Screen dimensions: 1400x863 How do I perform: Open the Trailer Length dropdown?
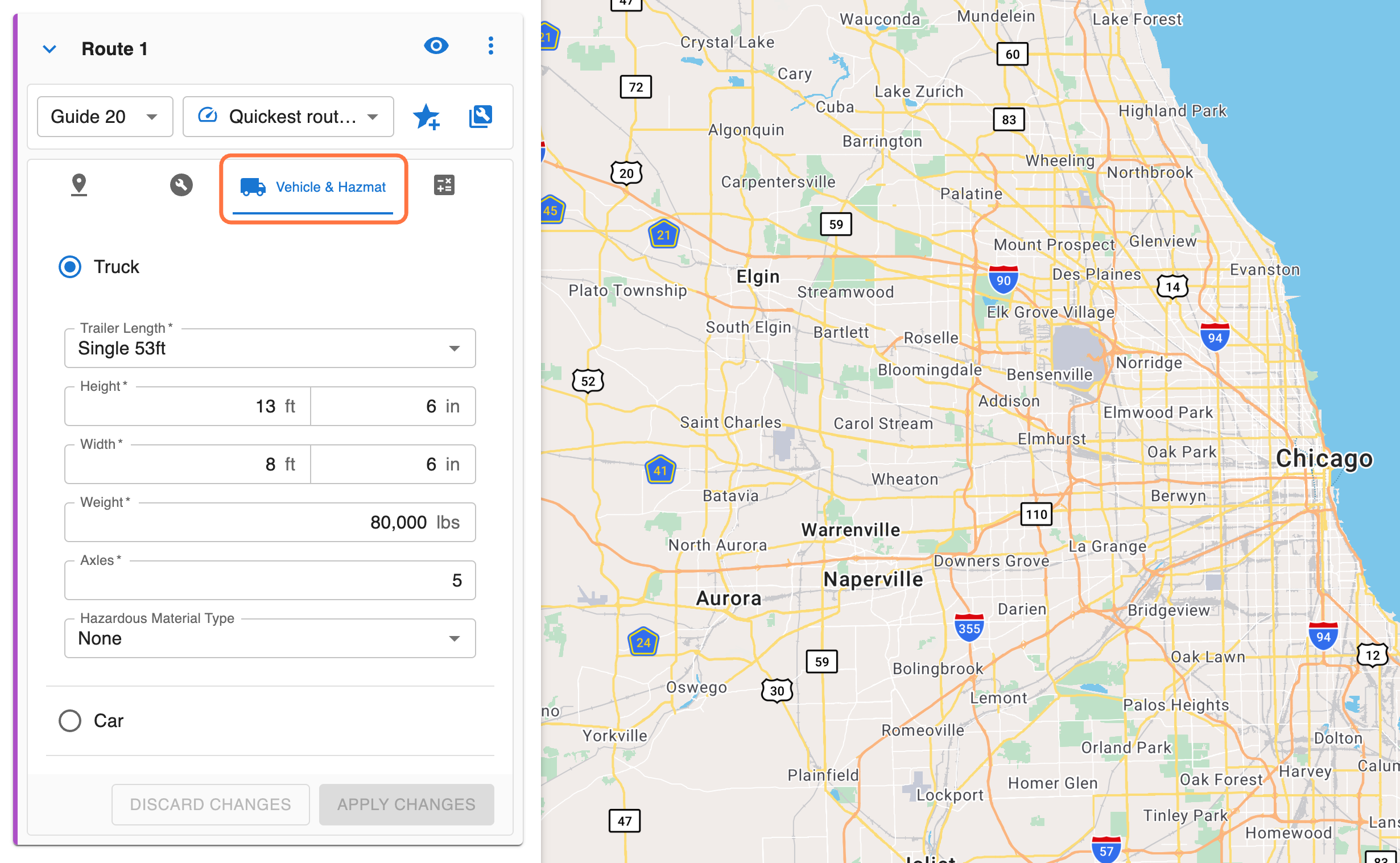270,348
